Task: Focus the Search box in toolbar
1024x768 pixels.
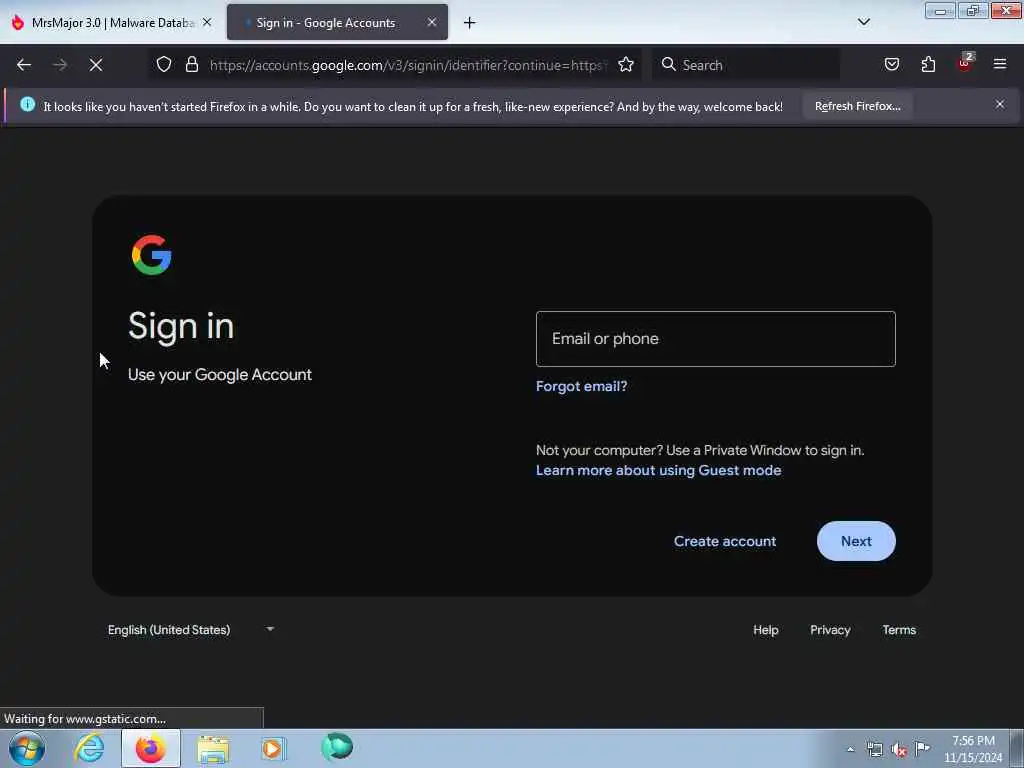Action: 746,65
